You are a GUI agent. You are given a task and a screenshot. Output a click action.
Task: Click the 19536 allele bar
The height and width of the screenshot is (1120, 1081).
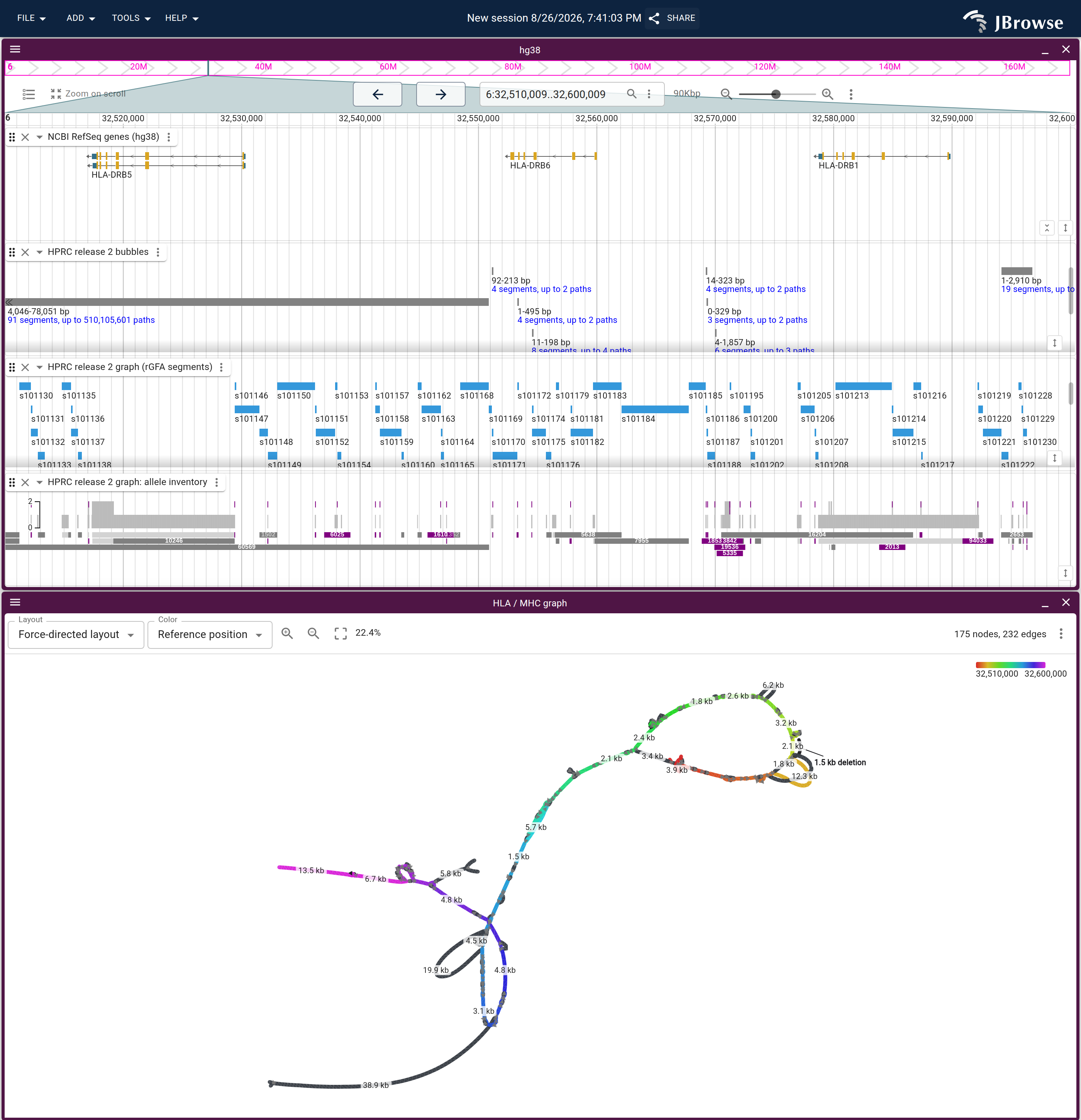[x=730, y=547]
